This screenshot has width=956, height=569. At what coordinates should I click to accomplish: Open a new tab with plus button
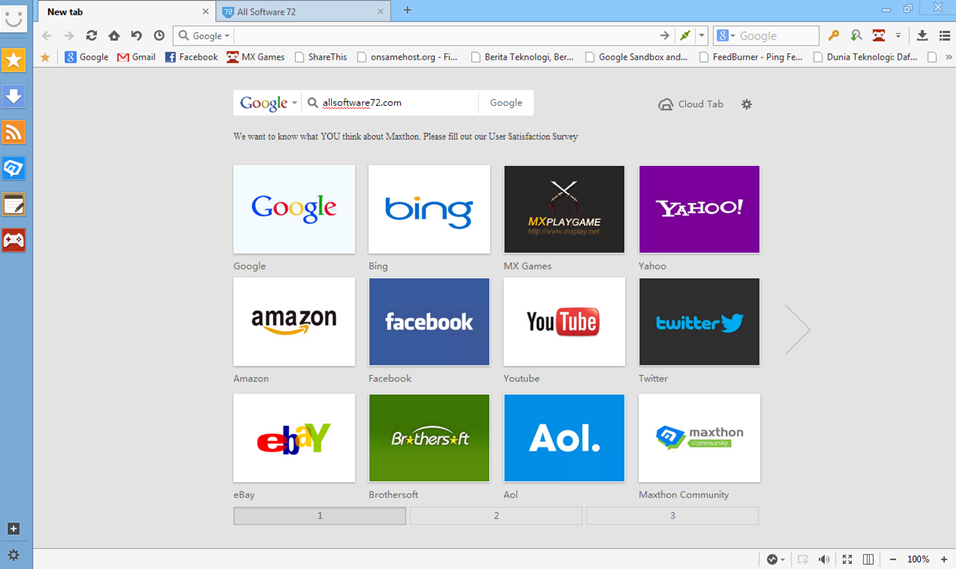pyautogui.click(x=407, y=10)
